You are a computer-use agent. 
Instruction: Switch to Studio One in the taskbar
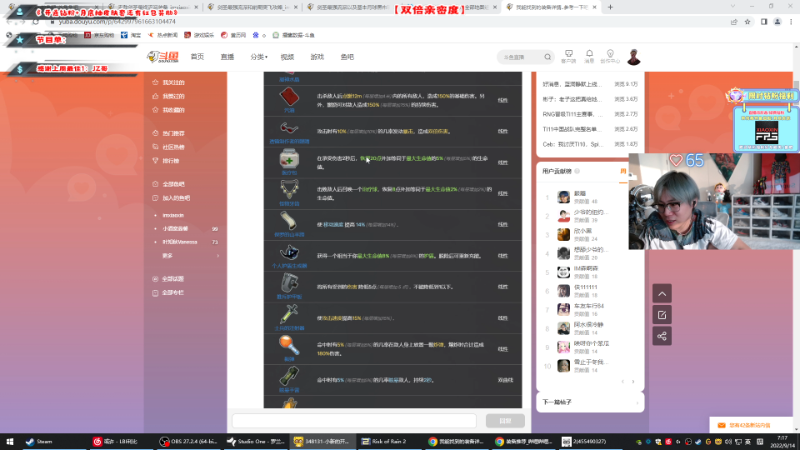click(256, 441)
